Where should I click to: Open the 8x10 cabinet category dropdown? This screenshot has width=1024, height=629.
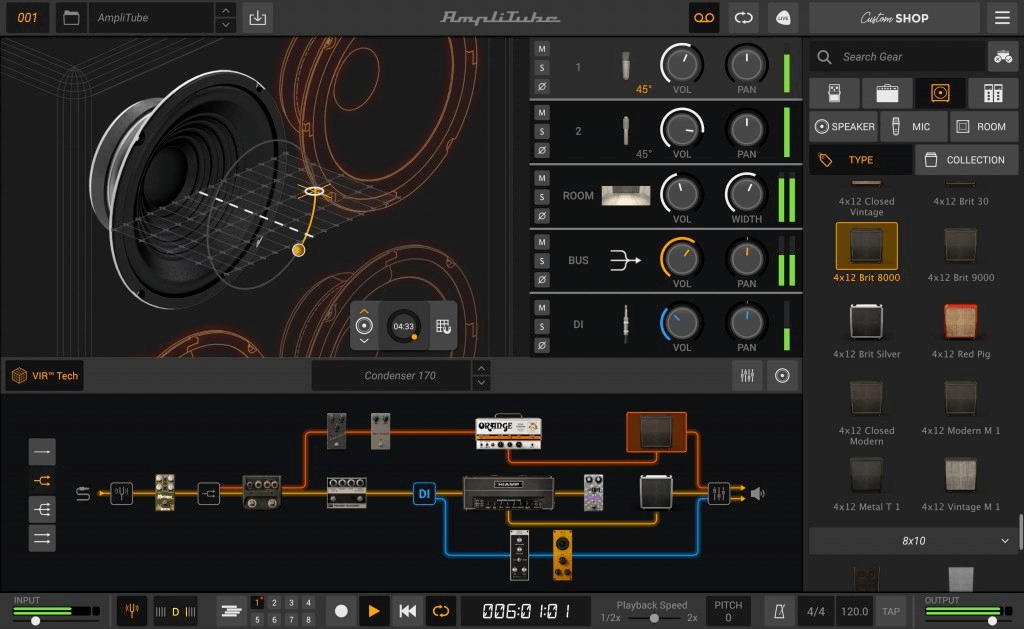click(x=913, y=540)
